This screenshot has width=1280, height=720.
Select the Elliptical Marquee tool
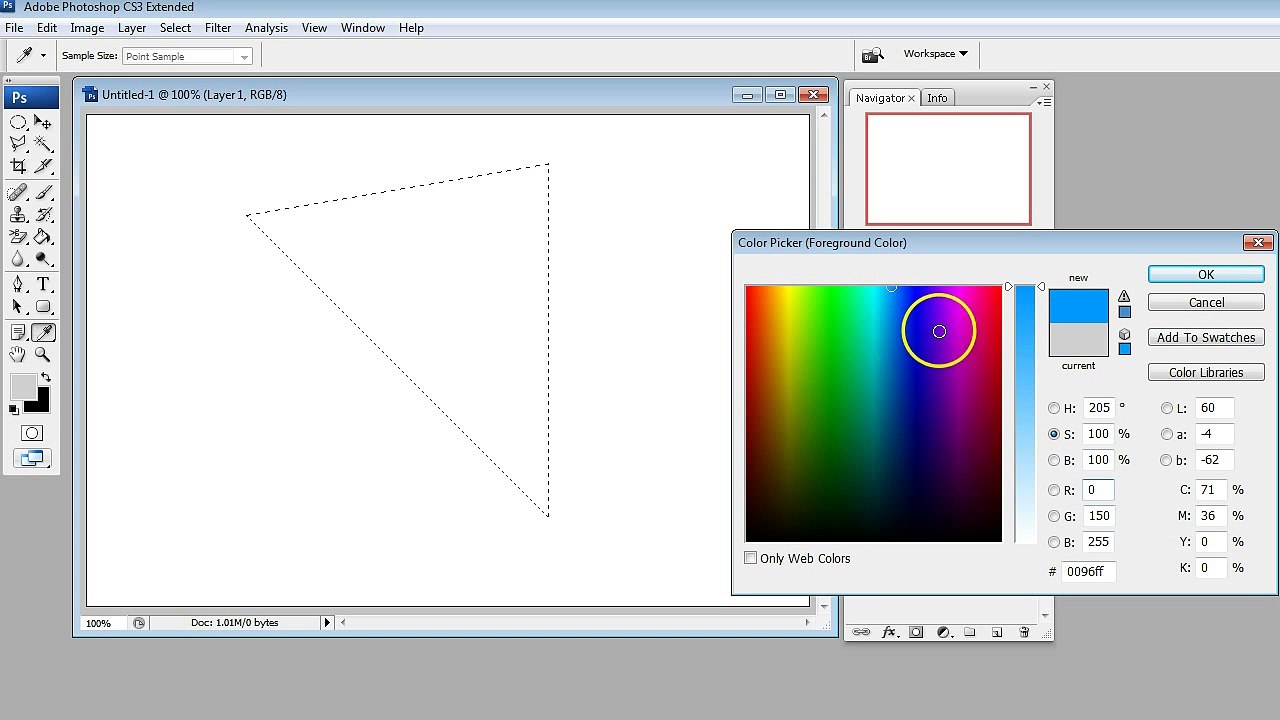[x=18, y=122]
